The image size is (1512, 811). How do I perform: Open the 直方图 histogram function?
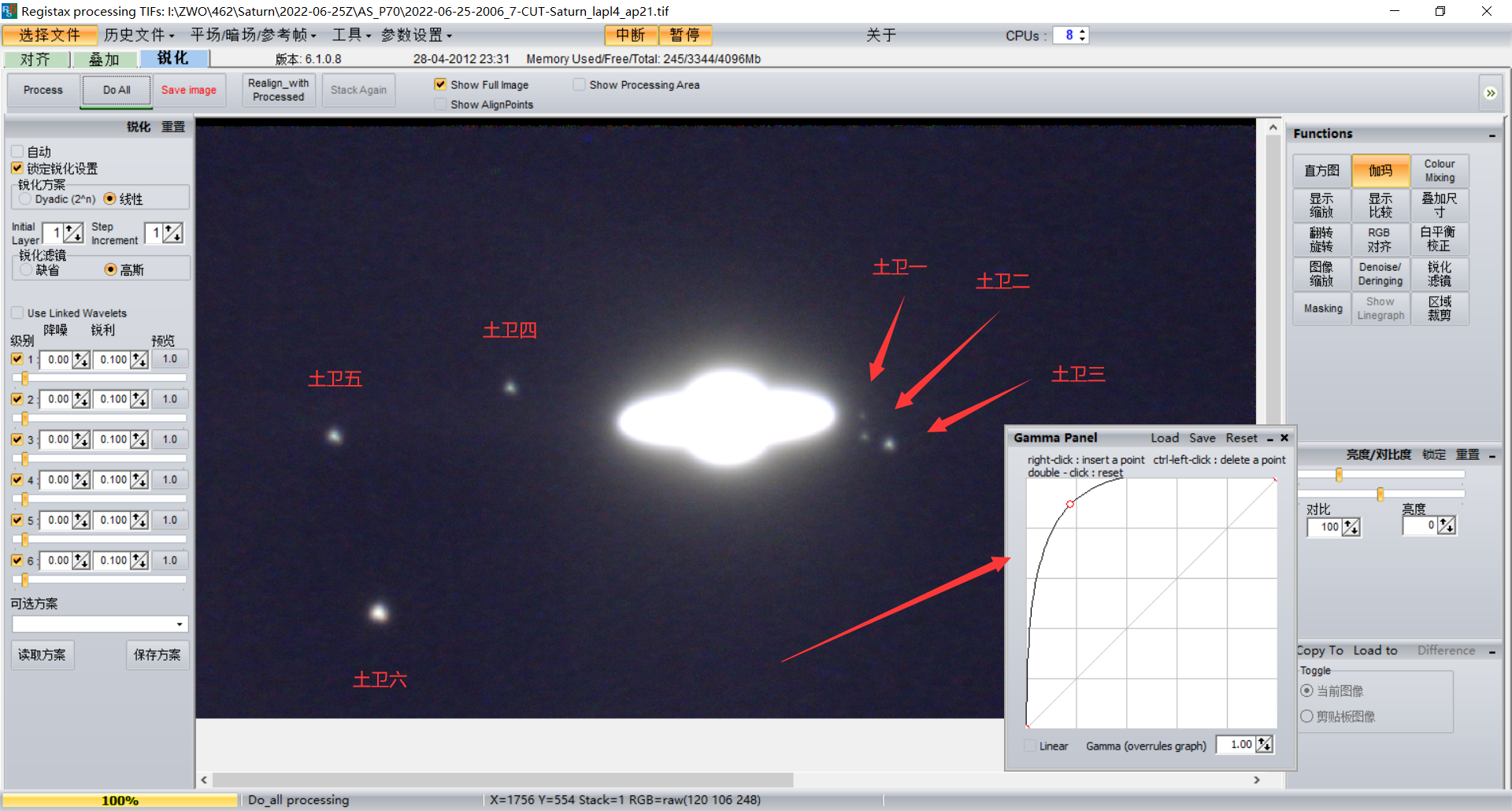1321,170
